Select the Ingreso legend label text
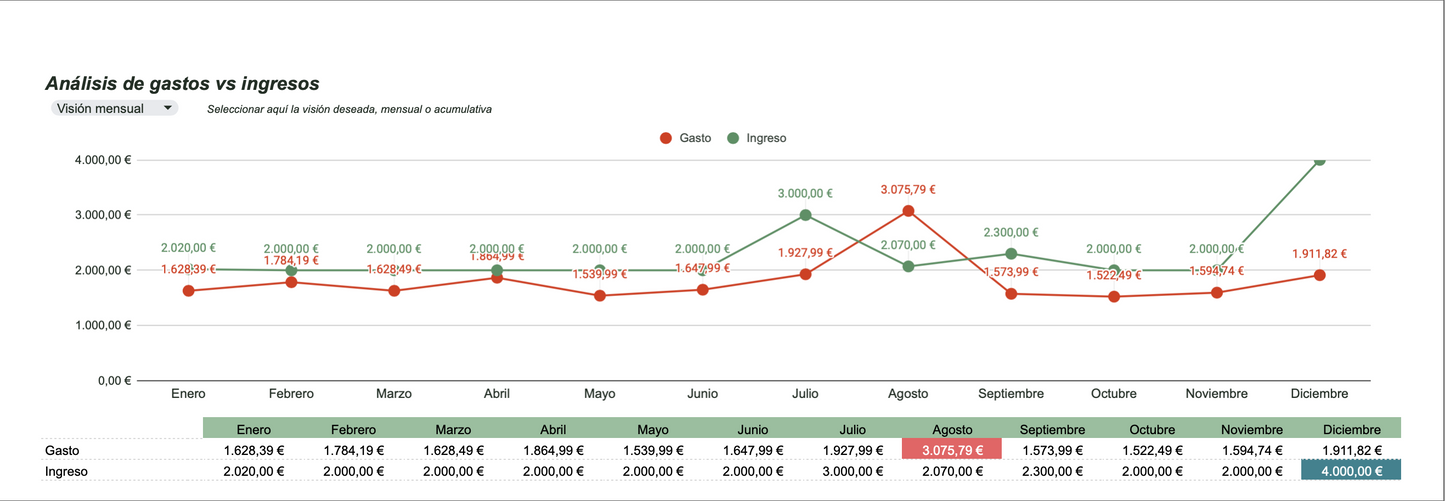1445x501 pixels. point(766,138)
